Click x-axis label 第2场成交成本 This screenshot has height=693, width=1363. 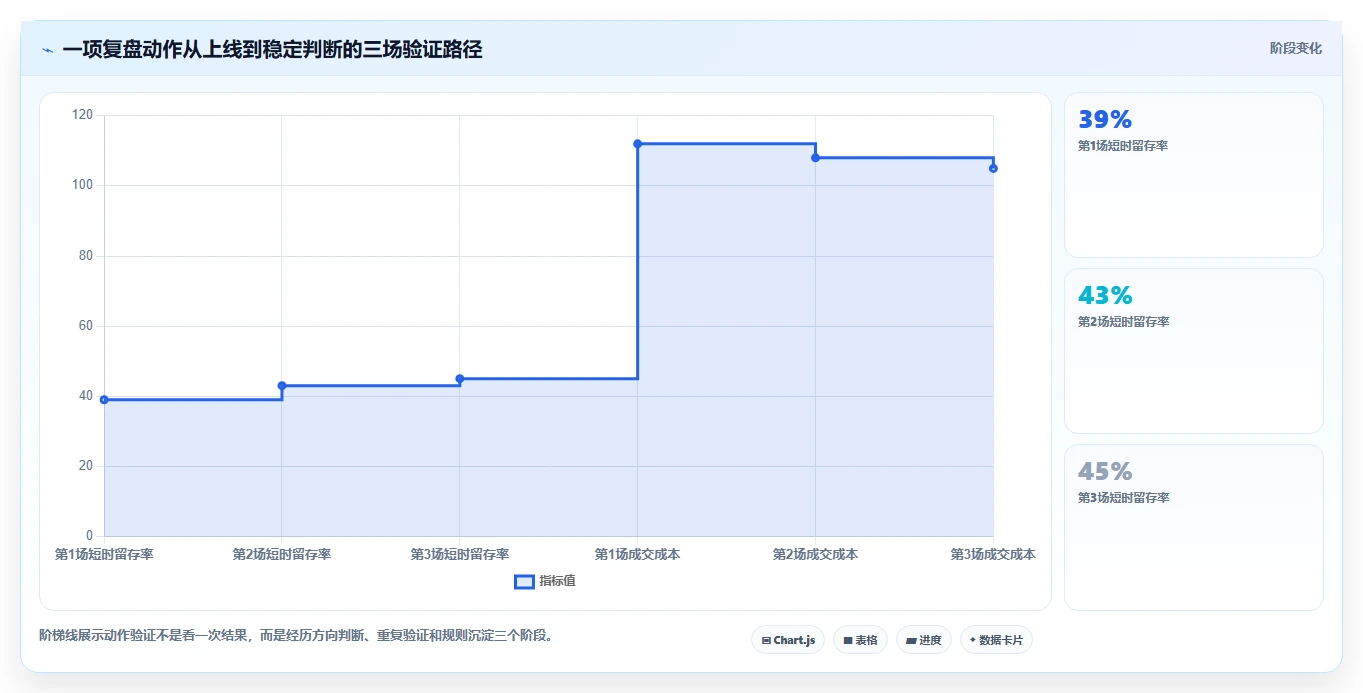815,554
